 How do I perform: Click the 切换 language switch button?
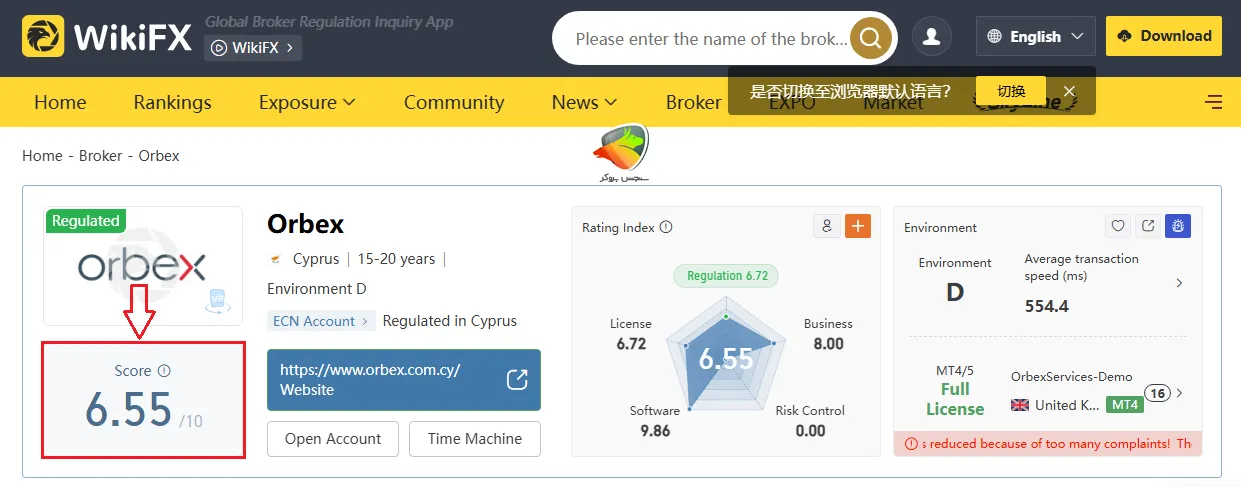(x=1011, y=91)
